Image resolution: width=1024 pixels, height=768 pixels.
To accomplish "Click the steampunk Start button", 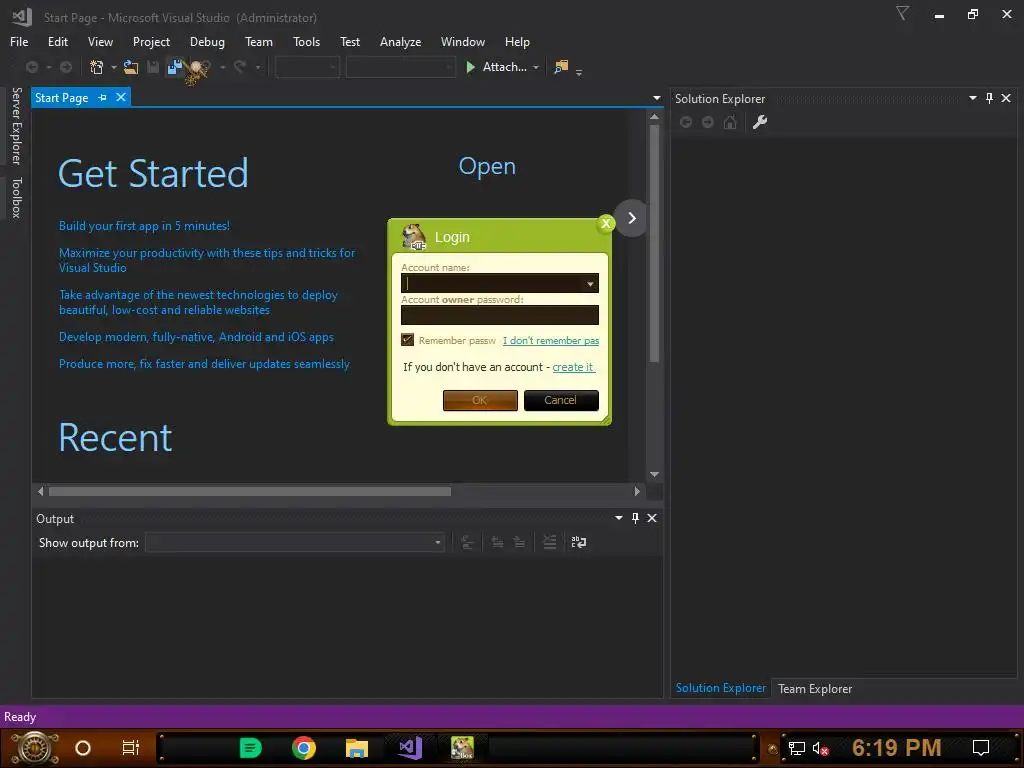I will point(35,748).
